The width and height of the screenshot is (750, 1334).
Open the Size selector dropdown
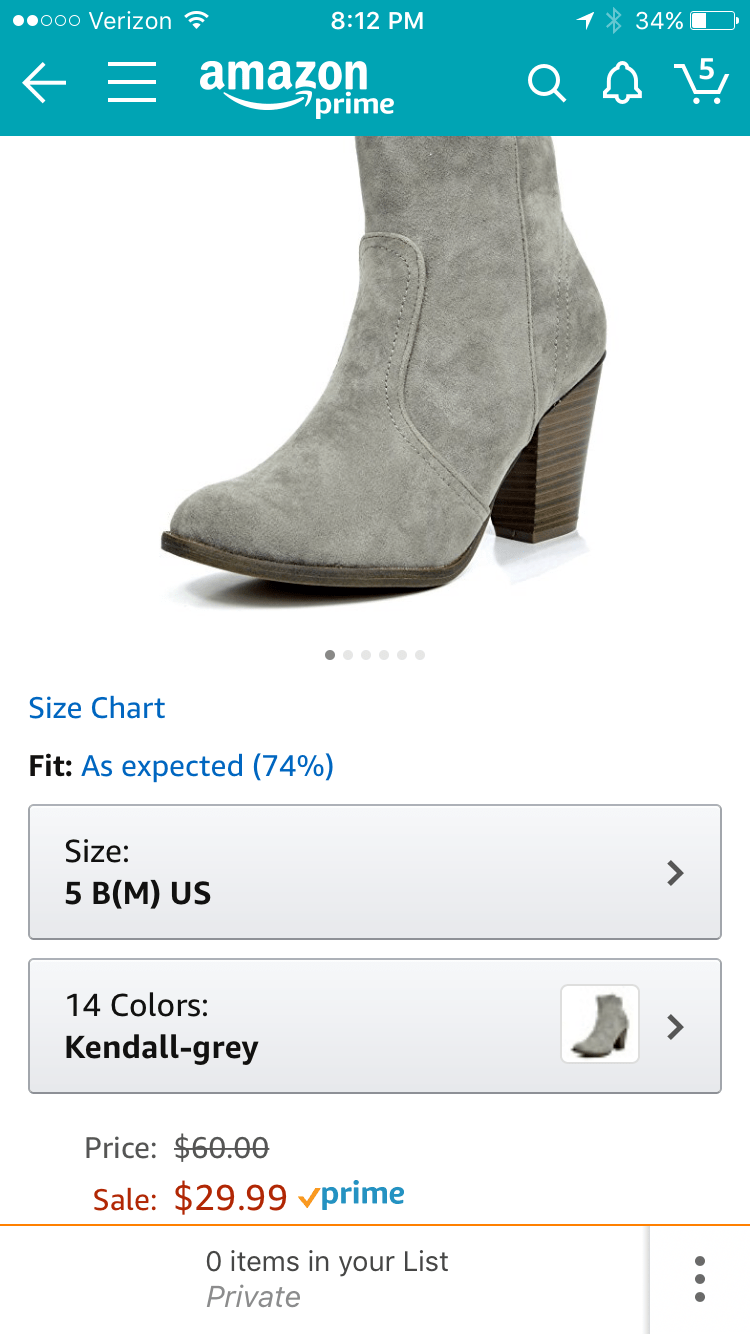click(374, 872)
